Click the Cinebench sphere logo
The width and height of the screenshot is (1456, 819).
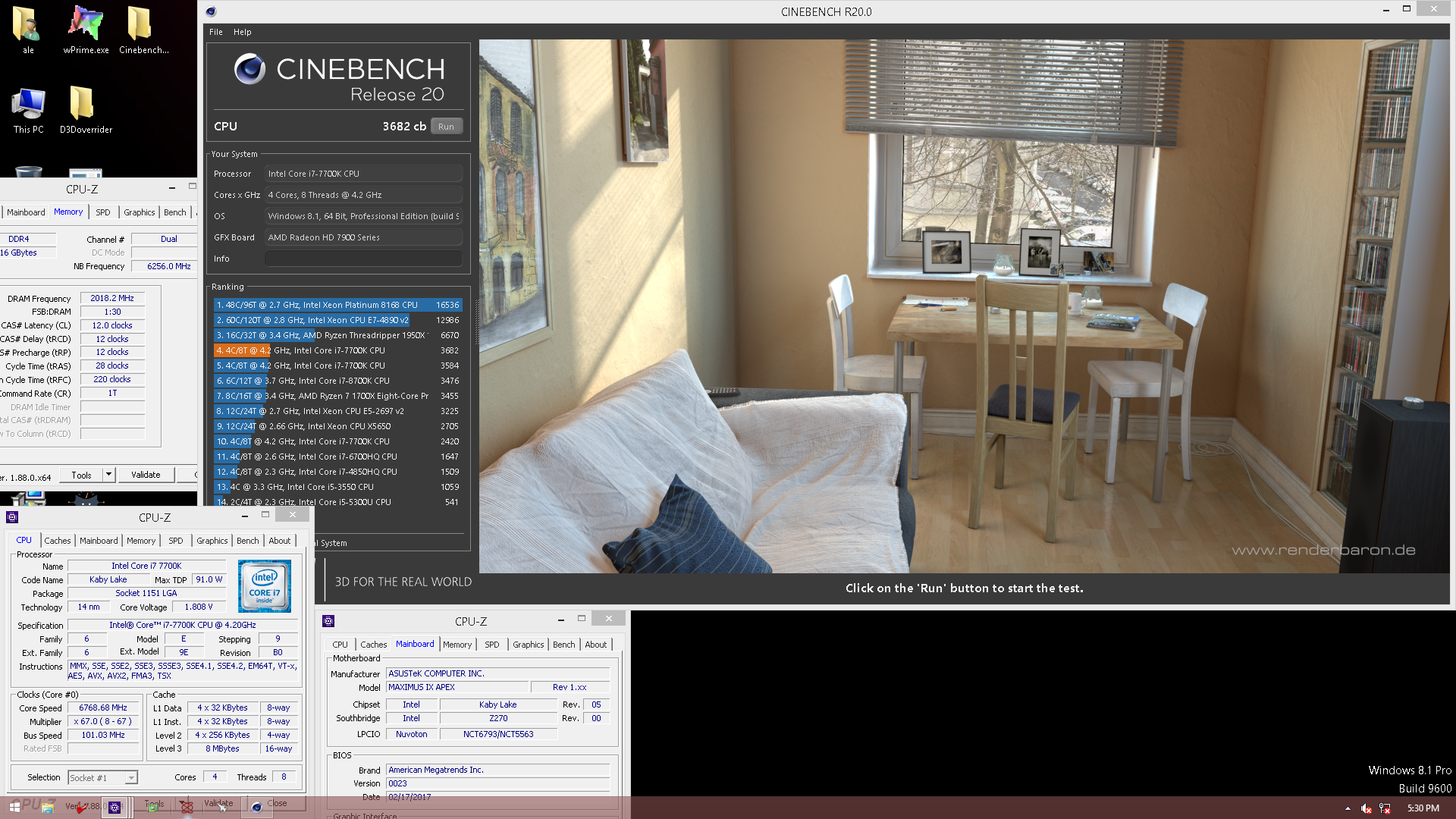click(x=249, y=69)
